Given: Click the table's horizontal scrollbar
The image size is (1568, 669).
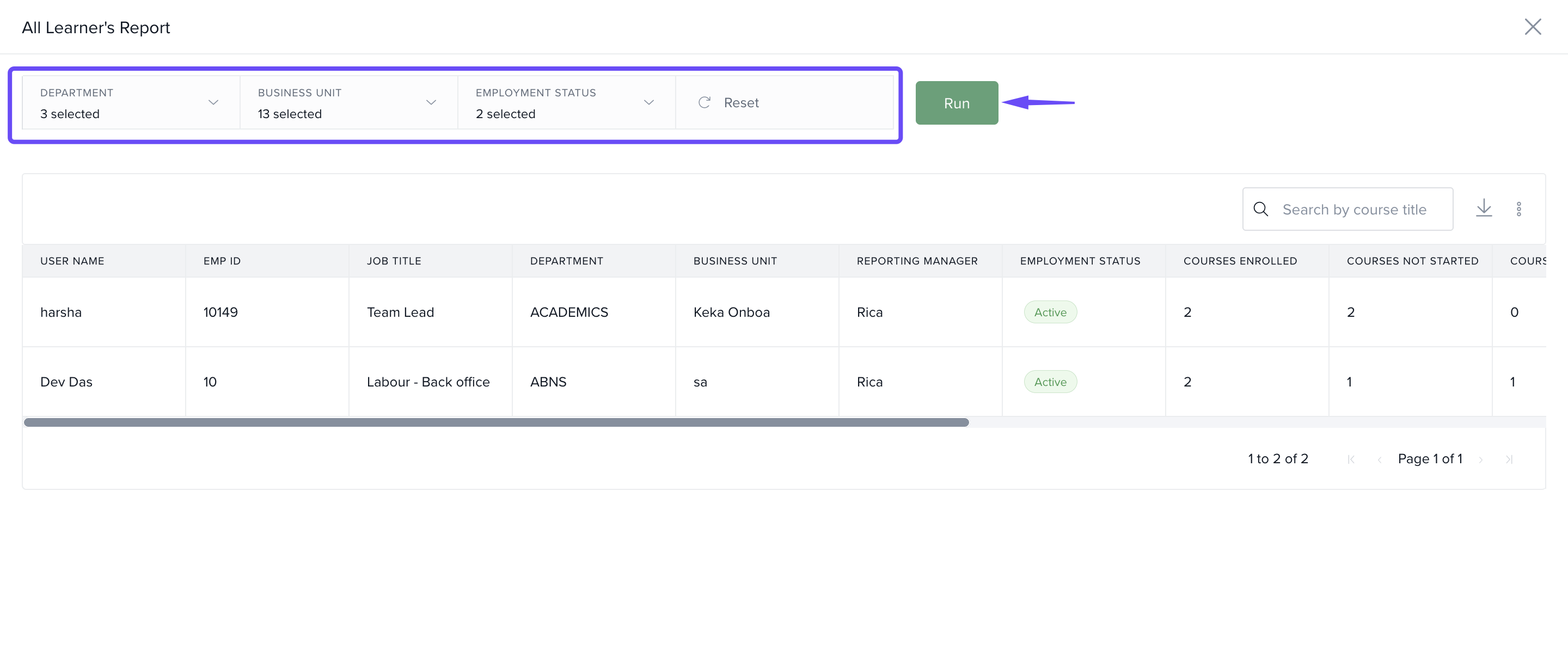Looking at the screenshot, I should pos(495,422).
